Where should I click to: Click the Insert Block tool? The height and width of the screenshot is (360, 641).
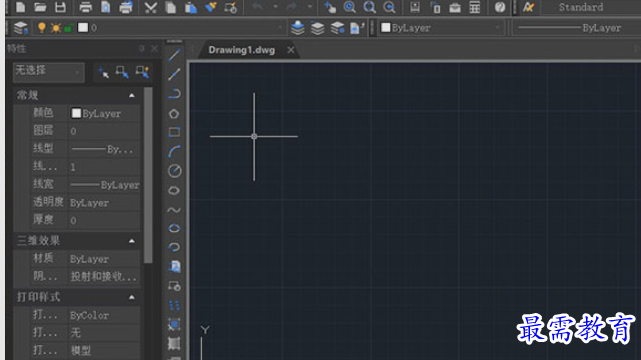coord(174,267)
